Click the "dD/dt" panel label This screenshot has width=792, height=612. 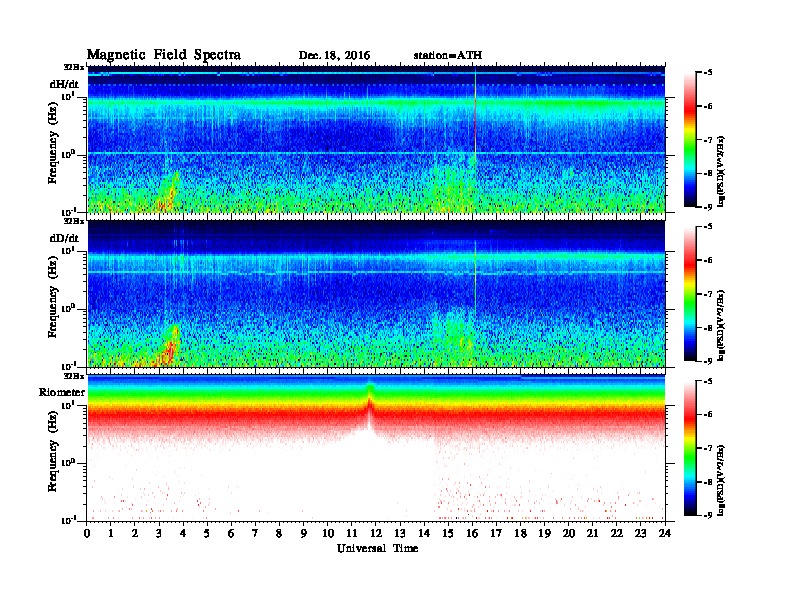click(x=64, y=238)
